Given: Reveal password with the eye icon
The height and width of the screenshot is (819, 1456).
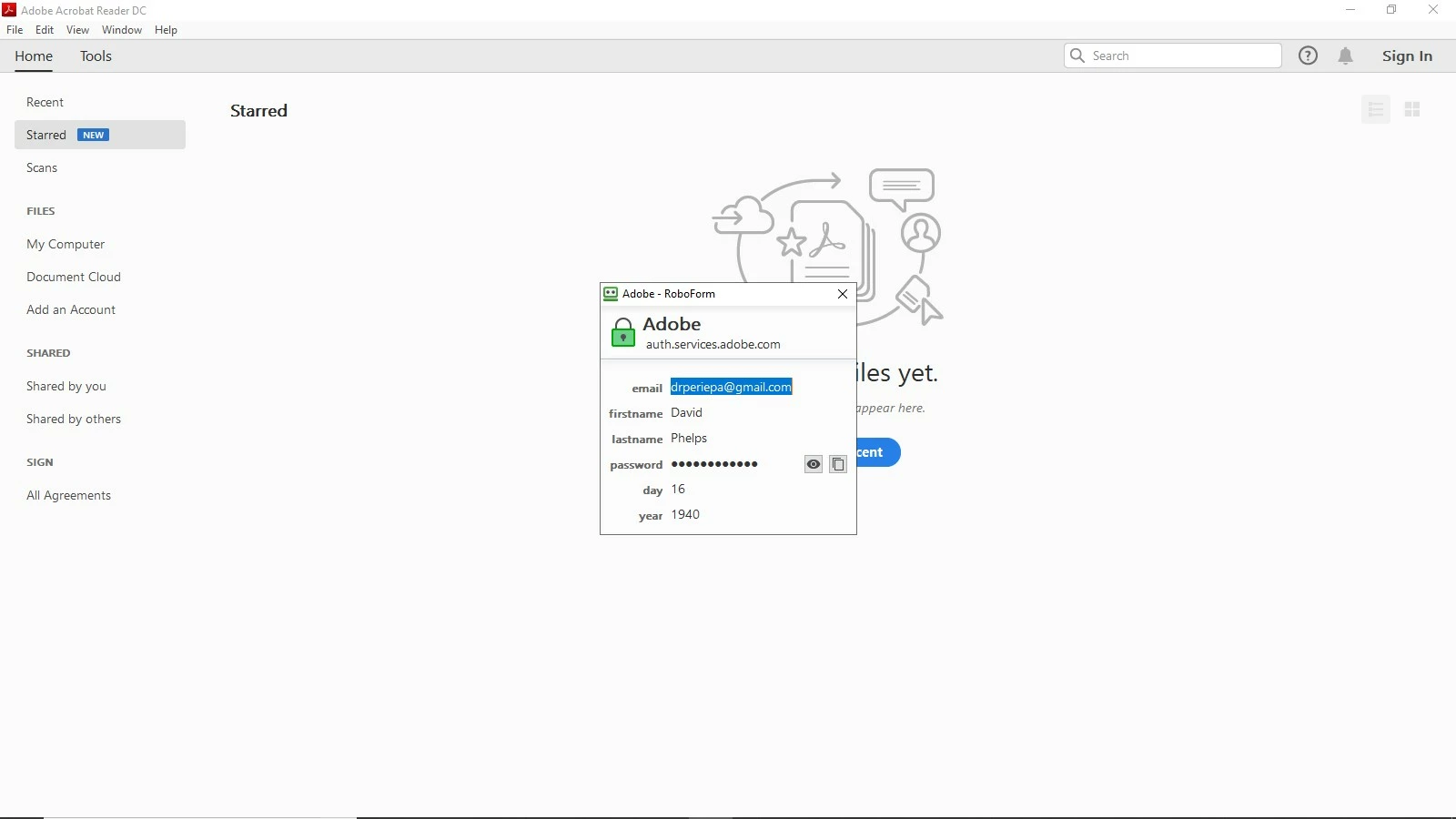Looking at the screenshot, I should pyautogui.click(x=814, y=464).
